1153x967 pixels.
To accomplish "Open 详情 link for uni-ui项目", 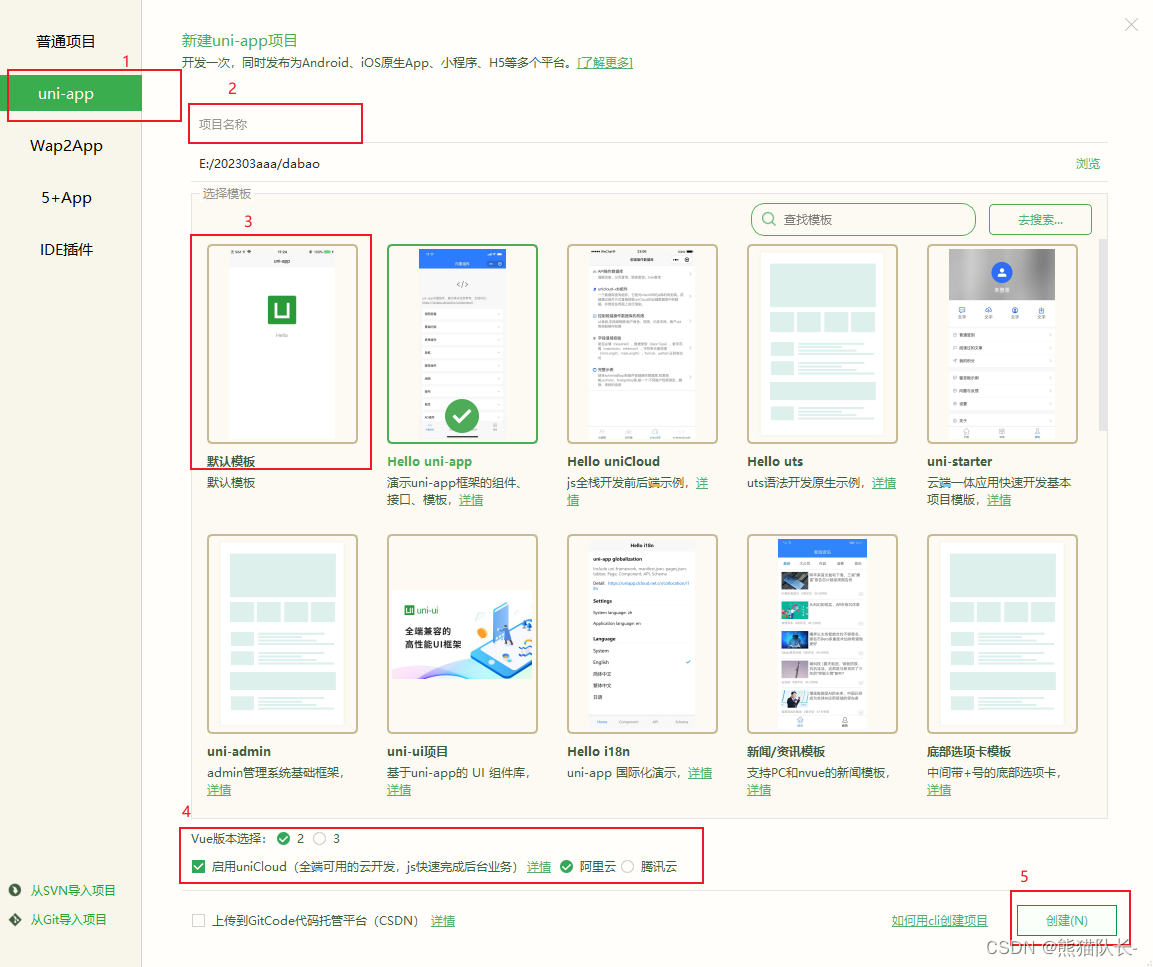I will pos(399,790).
